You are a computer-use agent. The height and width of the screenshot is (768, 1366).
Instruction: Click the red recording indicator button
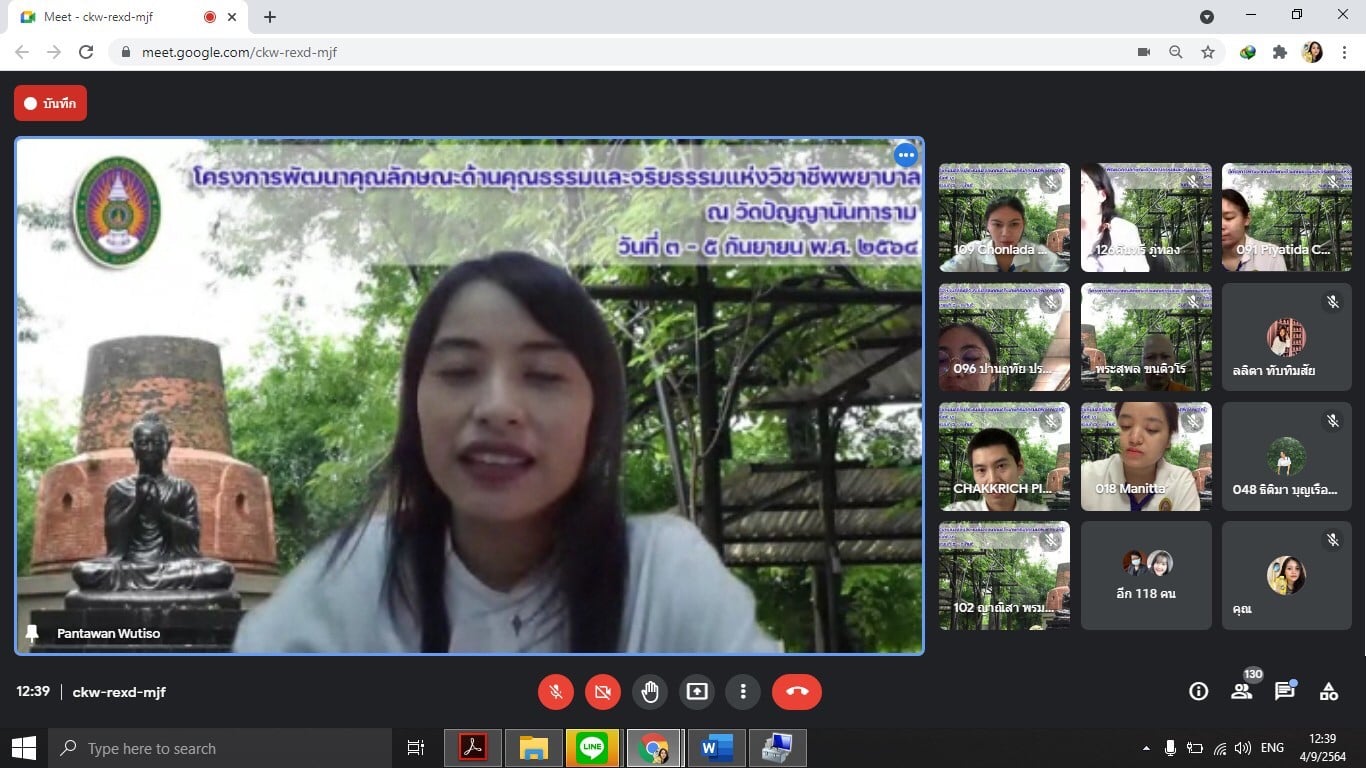coord(50,103)
